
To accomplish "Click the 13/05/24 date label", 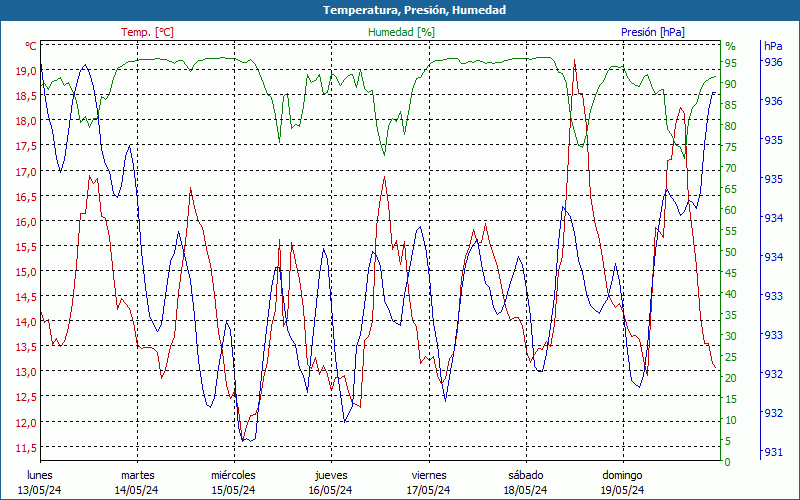I will [x=40, y=490].
